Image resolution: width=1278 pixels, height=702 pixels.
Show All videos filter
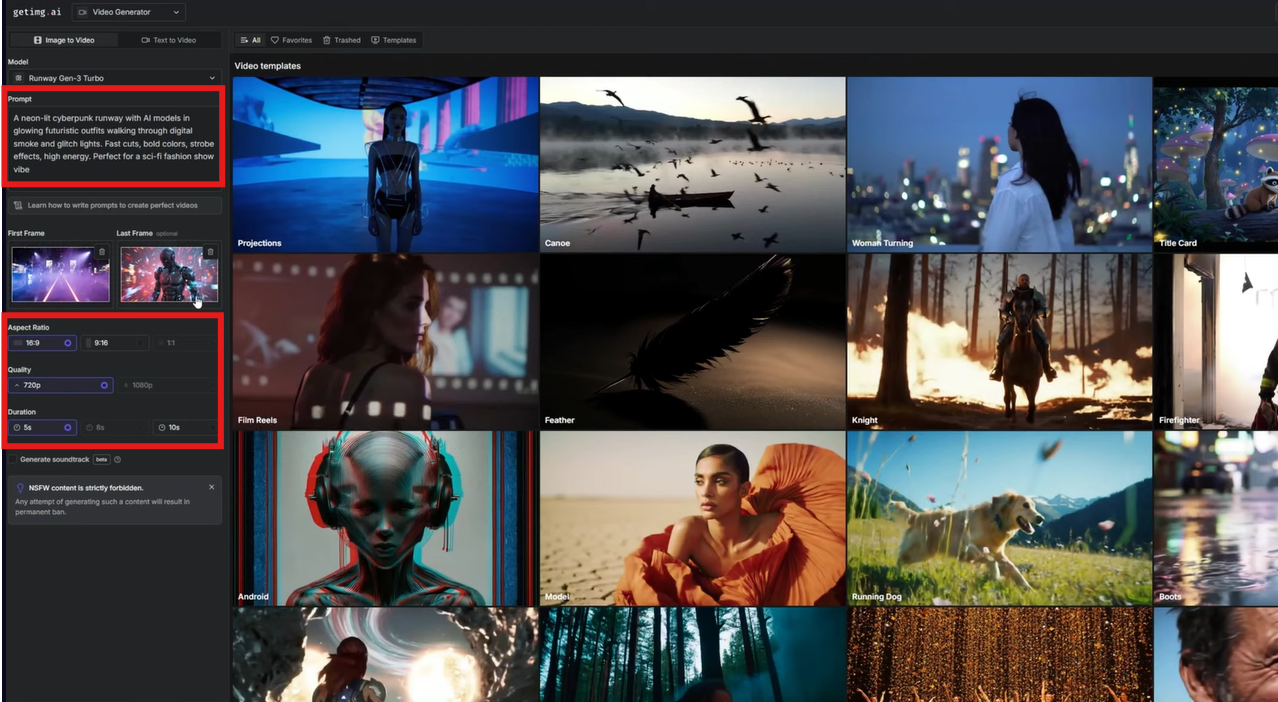[x=250, y=40]
